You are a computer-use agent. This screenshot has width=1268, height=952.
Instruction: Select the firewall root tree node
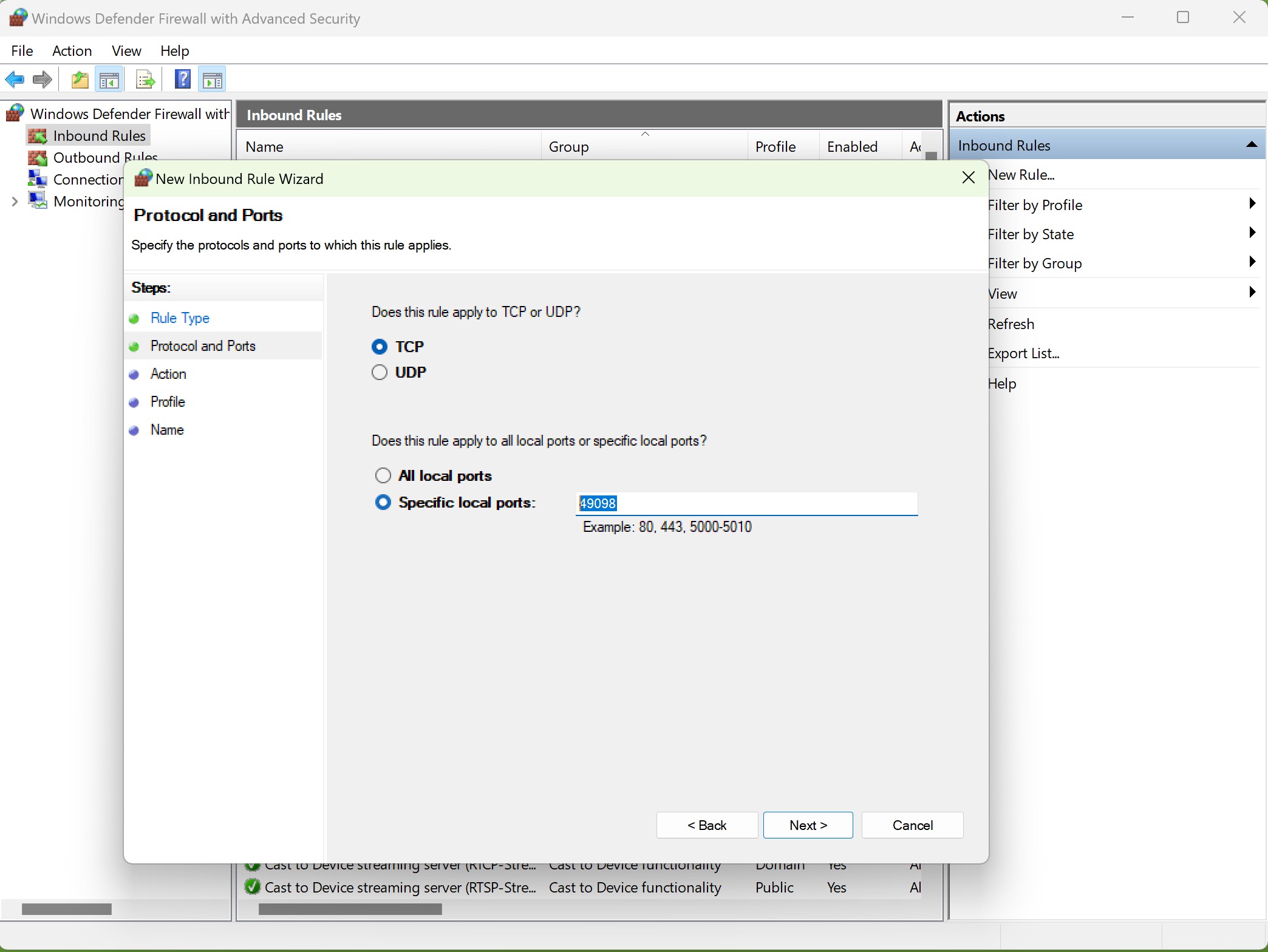129,114
